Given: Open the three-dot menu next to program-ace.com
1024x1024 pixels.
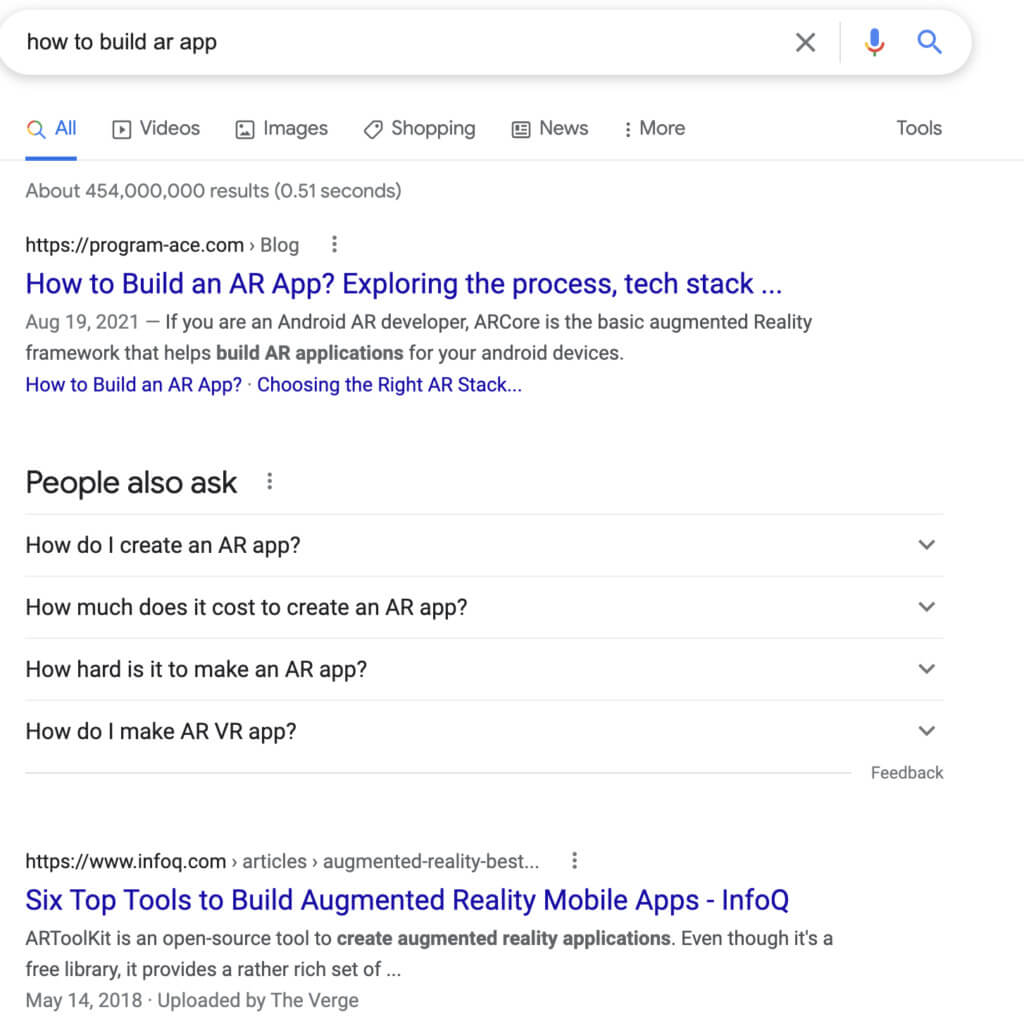Looking at the screenshot, I should pos(333,244).
